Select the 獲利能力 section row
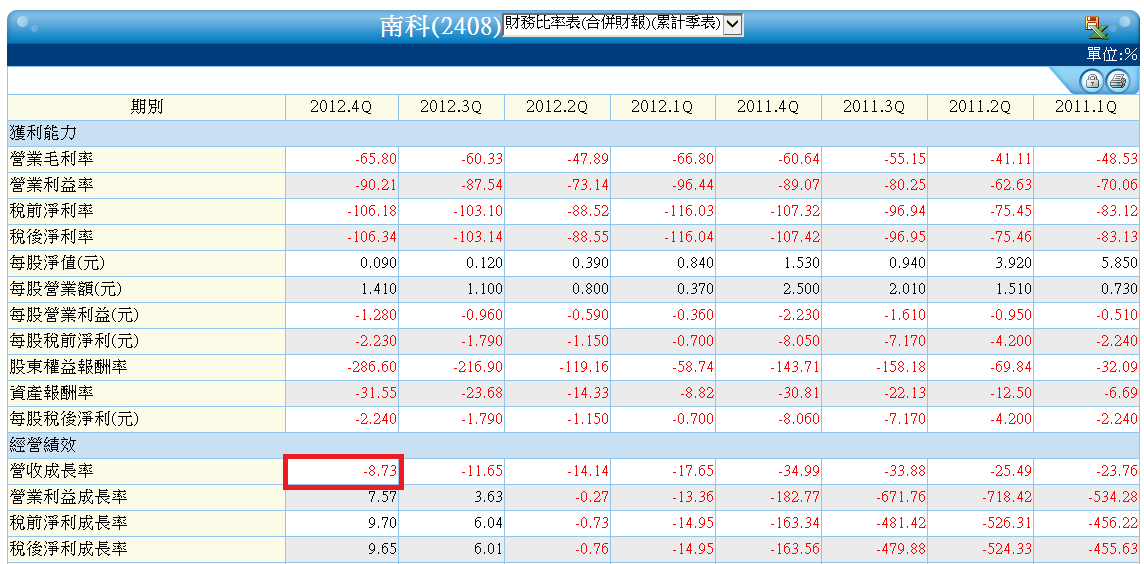Image resolution: width=1144 pixels, height=564 pixels. point(573,134)
